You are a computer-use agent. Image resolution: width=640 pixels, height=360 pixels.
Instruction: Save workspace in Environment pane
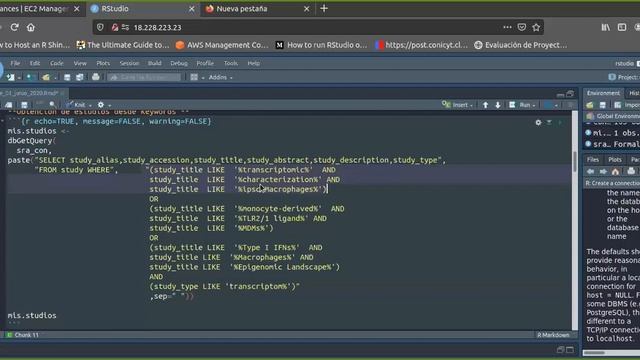click(x=602, y=105)
